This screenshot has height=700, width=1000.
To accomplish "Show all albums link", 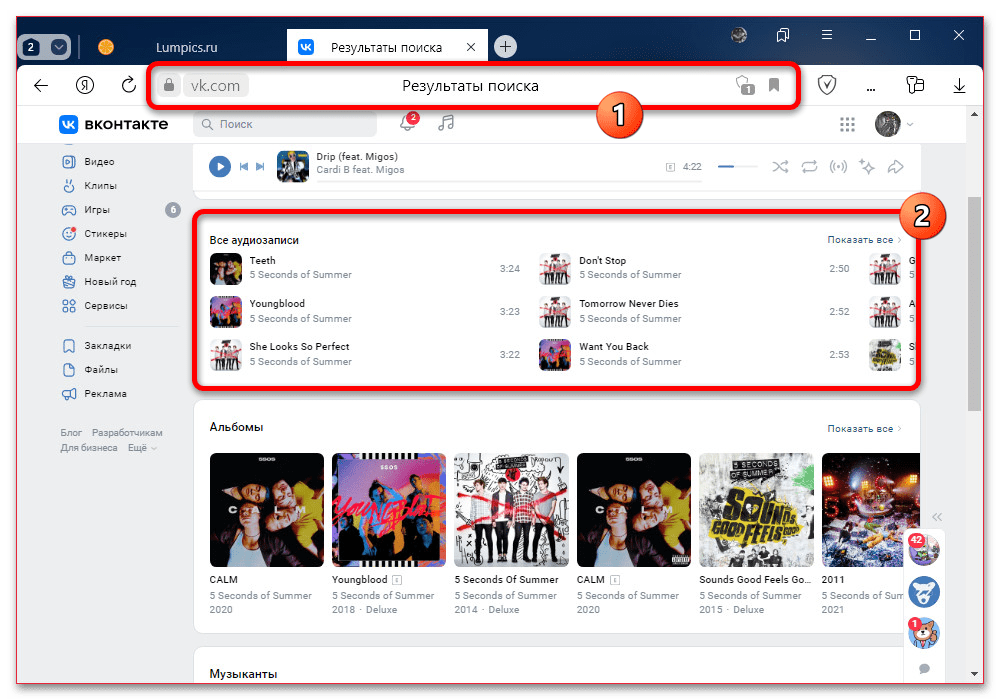I will [x=864, y=429].
